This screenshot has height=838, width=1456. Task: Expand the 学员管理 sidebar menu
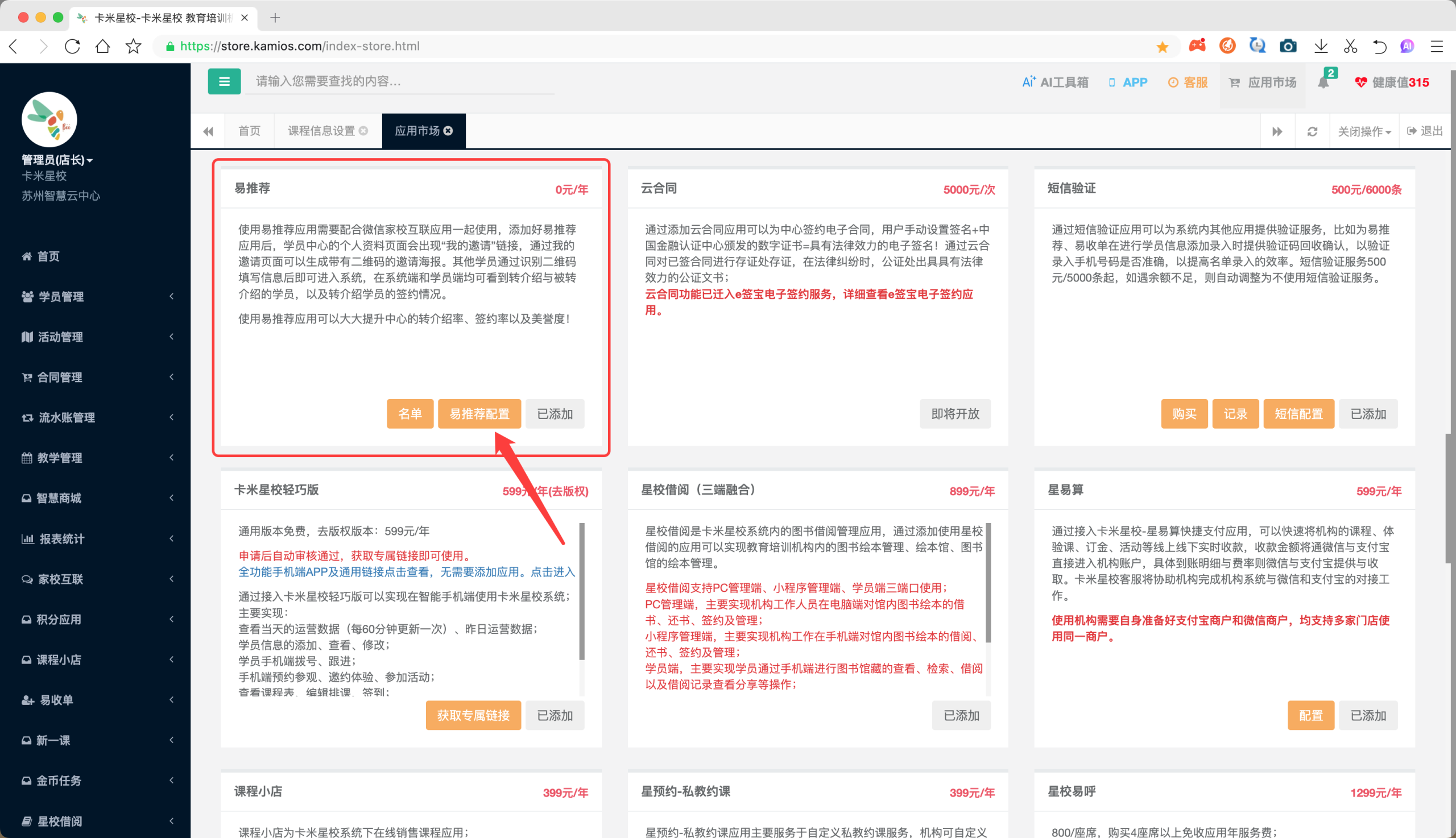pyautogui.click(x=95, y=296)
